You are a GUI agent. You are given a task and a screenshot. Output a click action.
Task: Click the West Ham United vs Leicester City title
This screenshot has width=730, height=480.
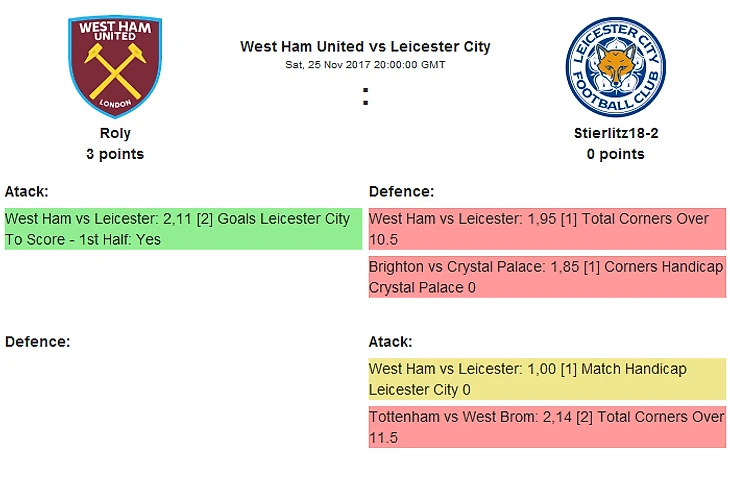tap(365, 46)
